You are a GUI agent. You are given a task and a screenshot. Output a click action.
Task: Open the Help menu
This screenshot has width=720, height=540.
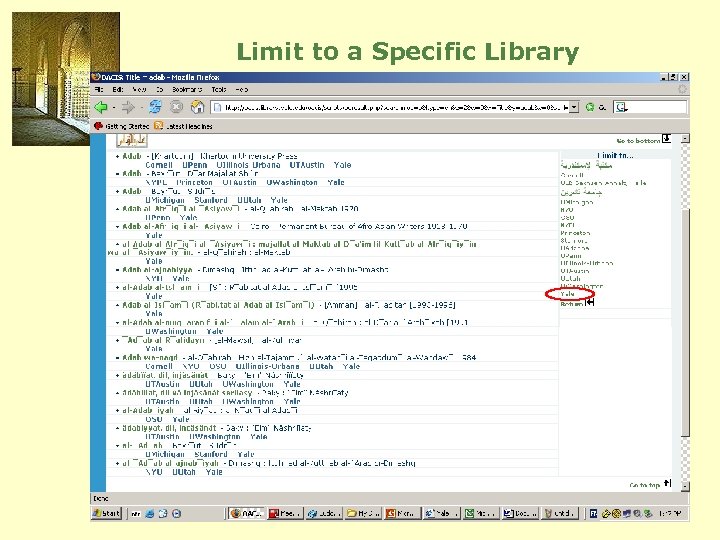click(242, 90)
